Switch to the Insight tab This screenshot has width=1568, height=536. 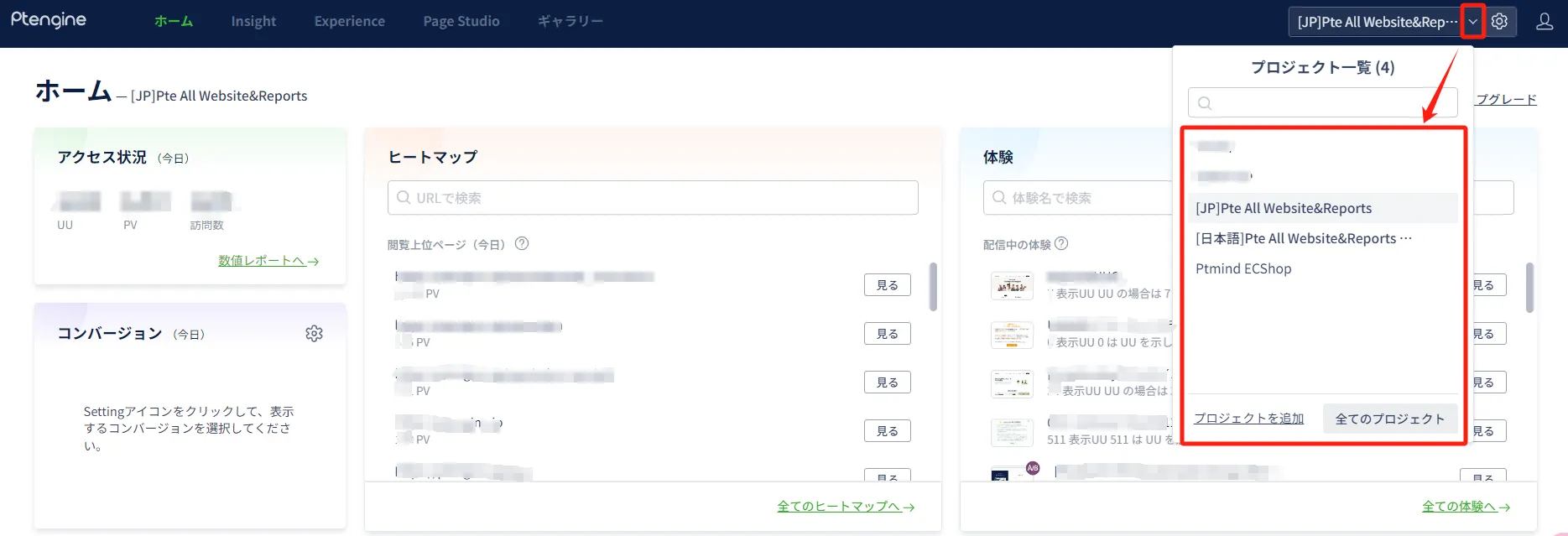click(x=253, y=21)
